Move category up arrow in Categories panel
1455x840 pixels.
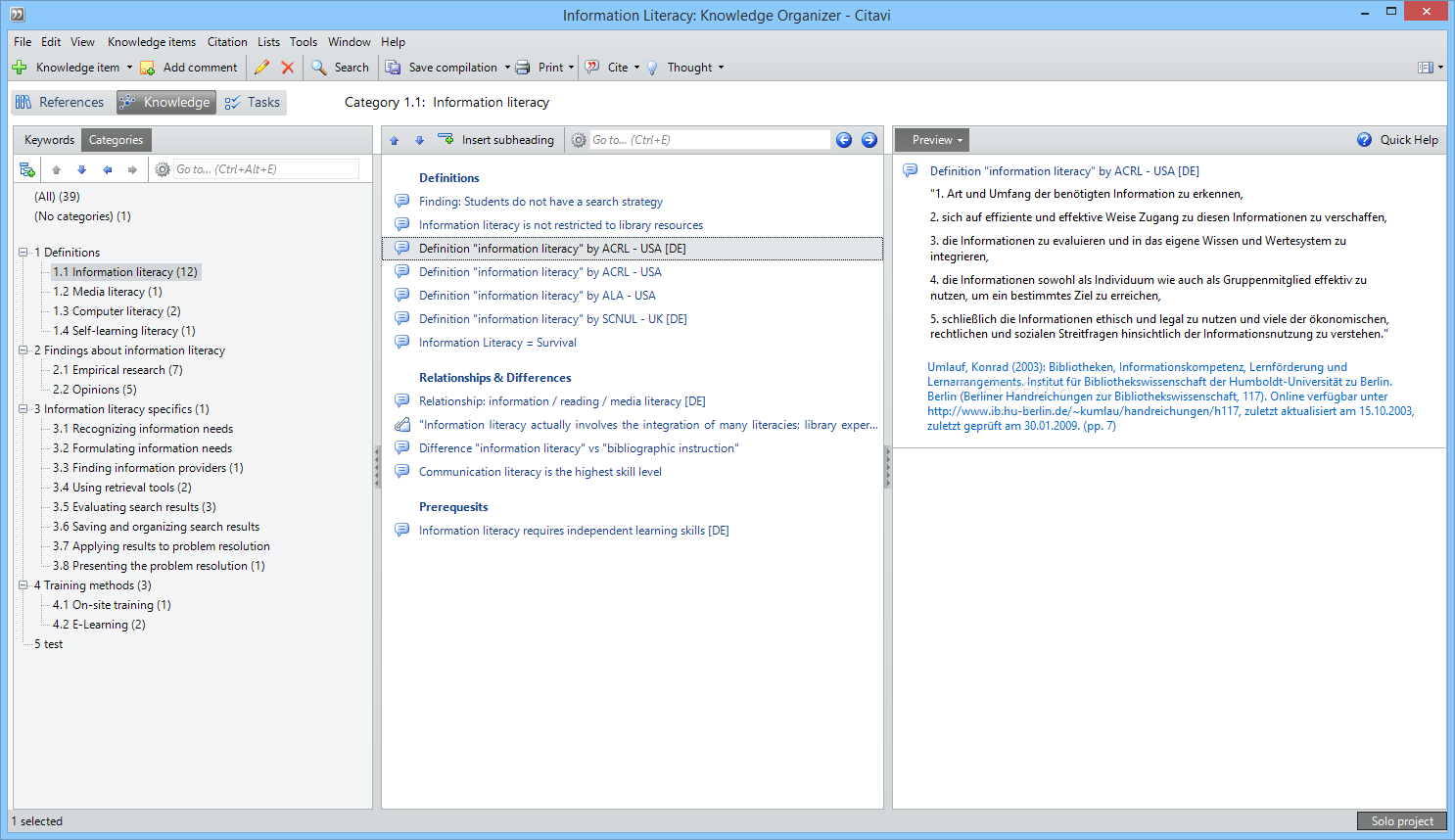57,169
